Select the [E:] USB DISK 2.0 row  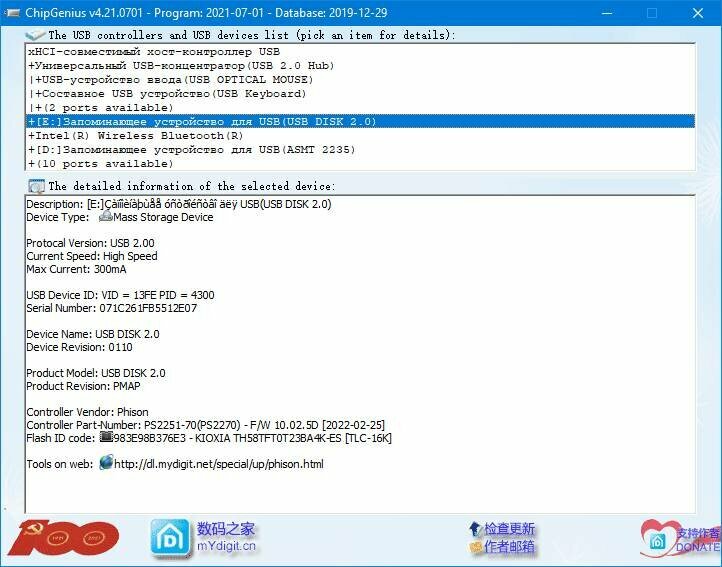tap(360, 122)
